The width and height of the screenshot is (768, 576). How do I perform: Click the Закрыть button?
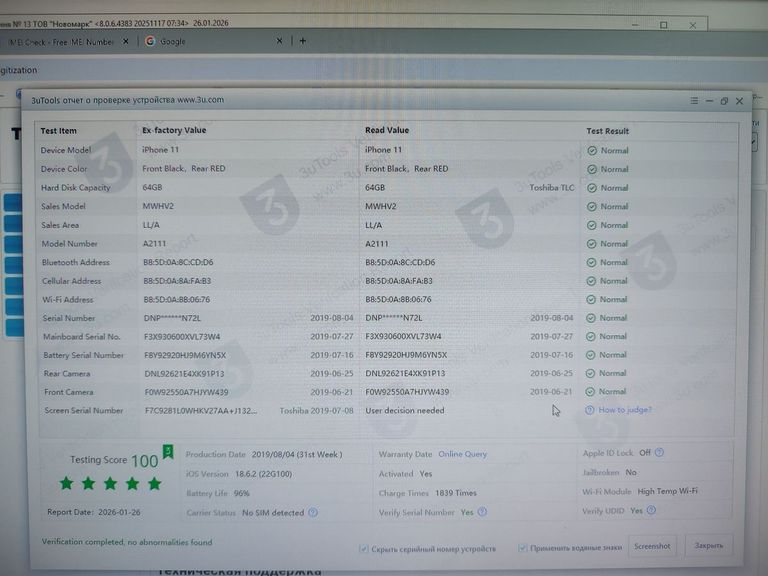point(708,546)
